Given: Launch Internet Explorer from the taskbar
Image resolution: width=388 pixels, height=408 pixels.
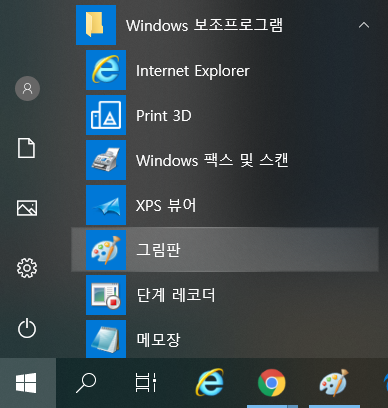Looking at the screenshot, I should 209,382.
